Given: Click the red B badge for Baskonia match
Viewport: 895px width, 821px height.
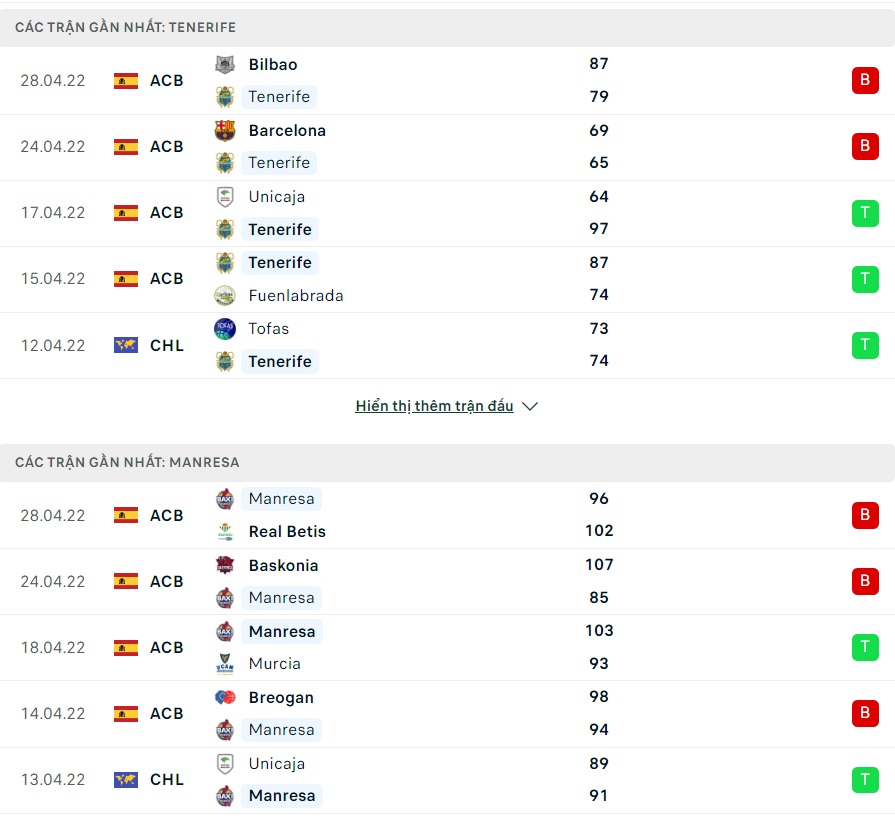Looking at the screenshot, I should click(865, 581).
